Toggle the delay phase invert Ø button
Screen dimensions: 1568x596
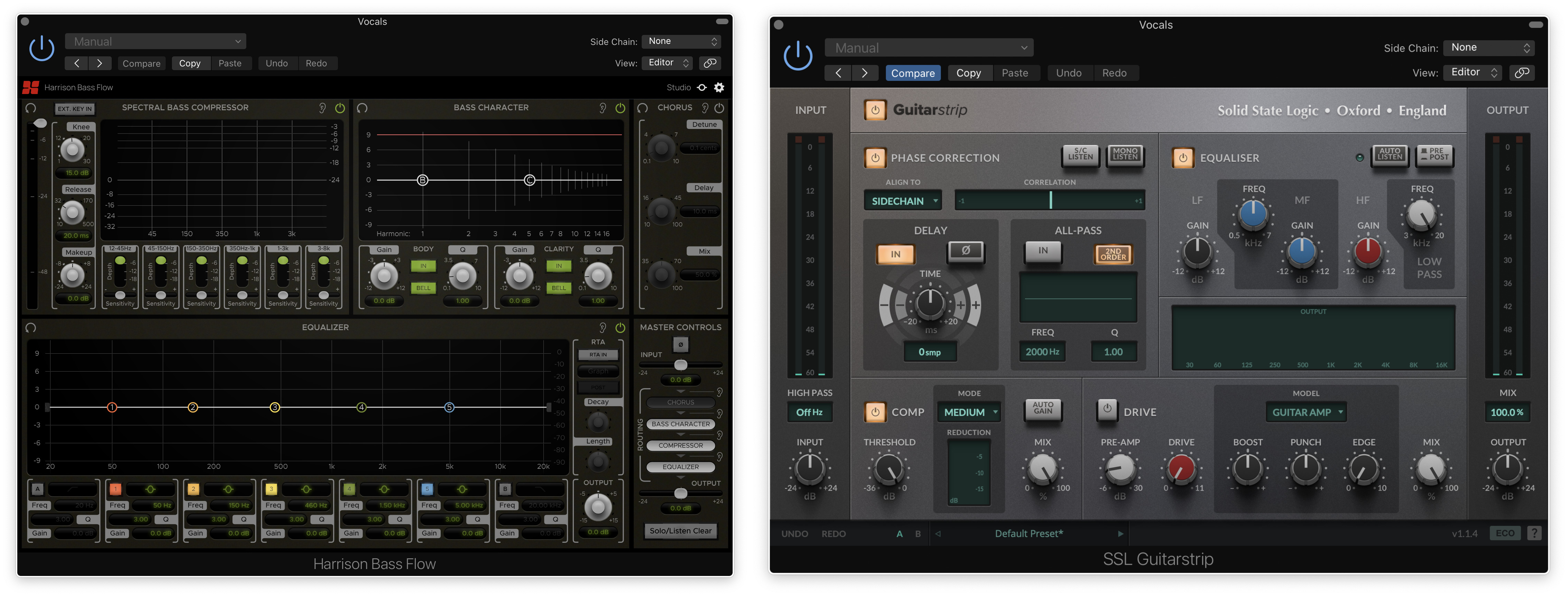965,251
